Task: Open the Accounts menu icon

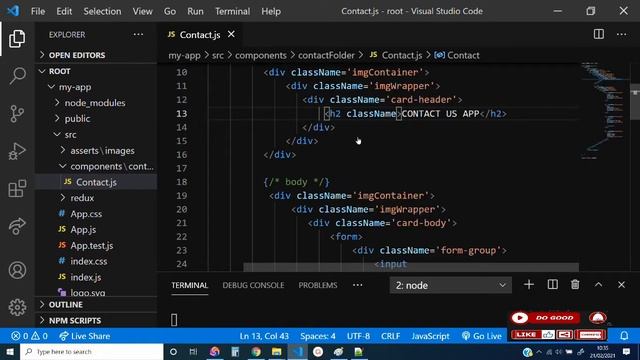Action: tap(17, 270)
